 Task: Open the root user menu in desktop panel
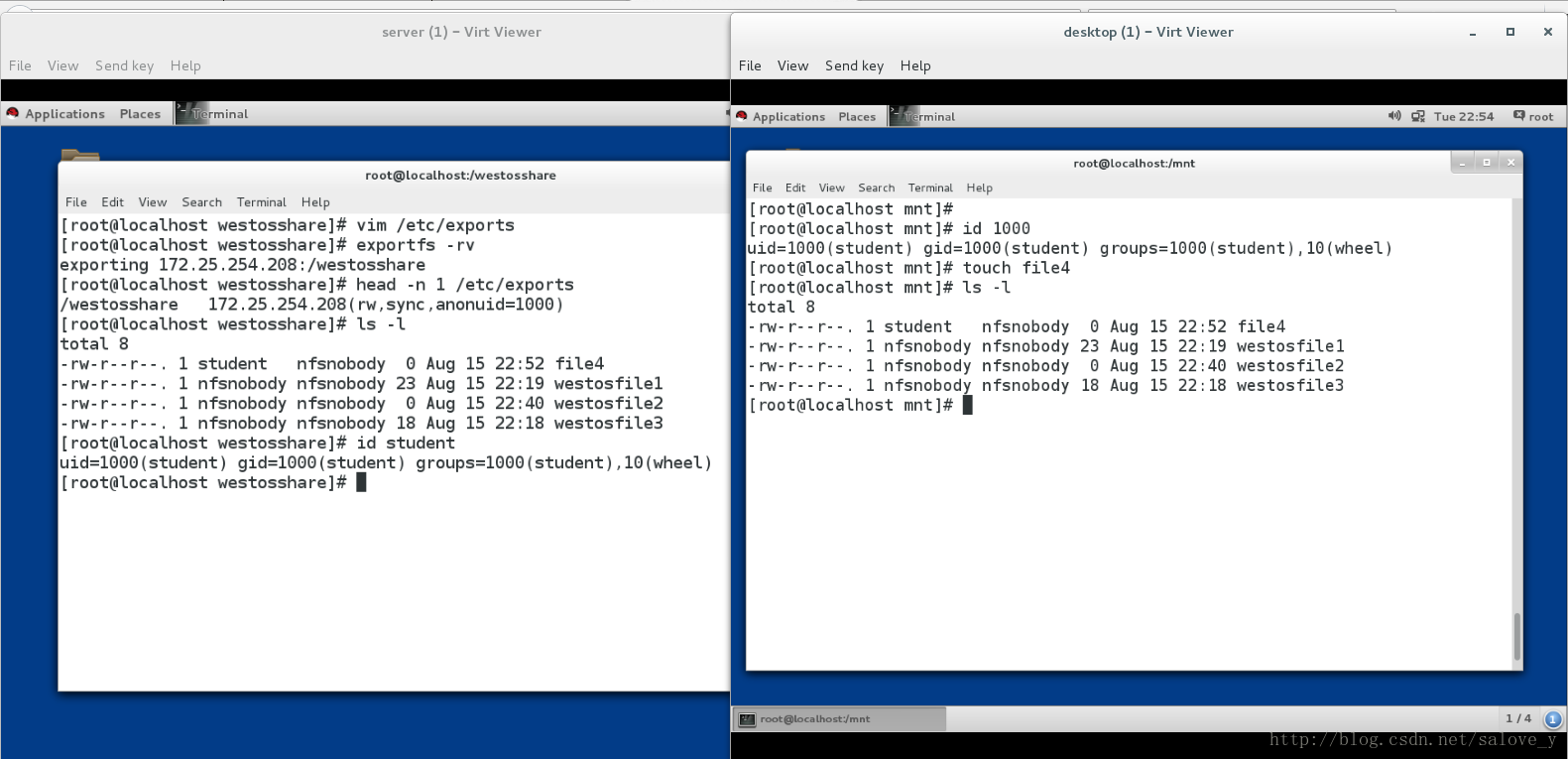1533,117
